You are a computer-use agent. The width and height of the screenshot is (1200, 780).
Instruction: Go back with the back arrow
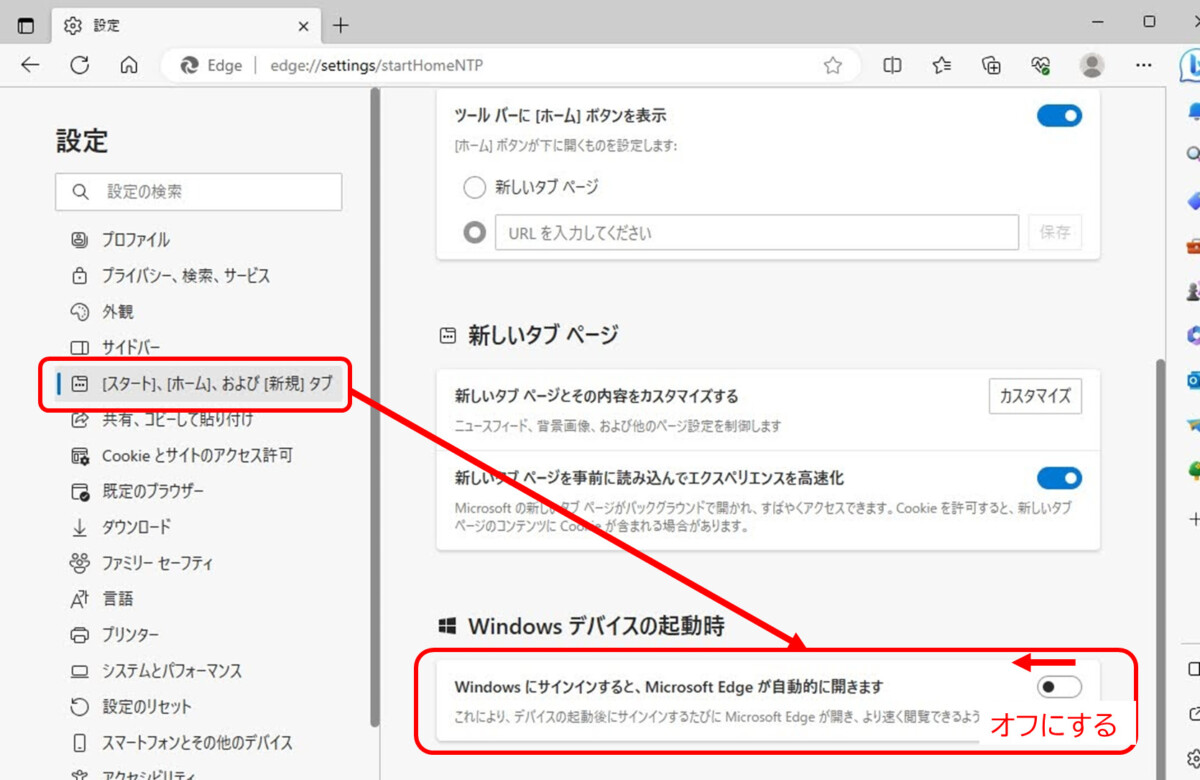(x=30, y=65)
